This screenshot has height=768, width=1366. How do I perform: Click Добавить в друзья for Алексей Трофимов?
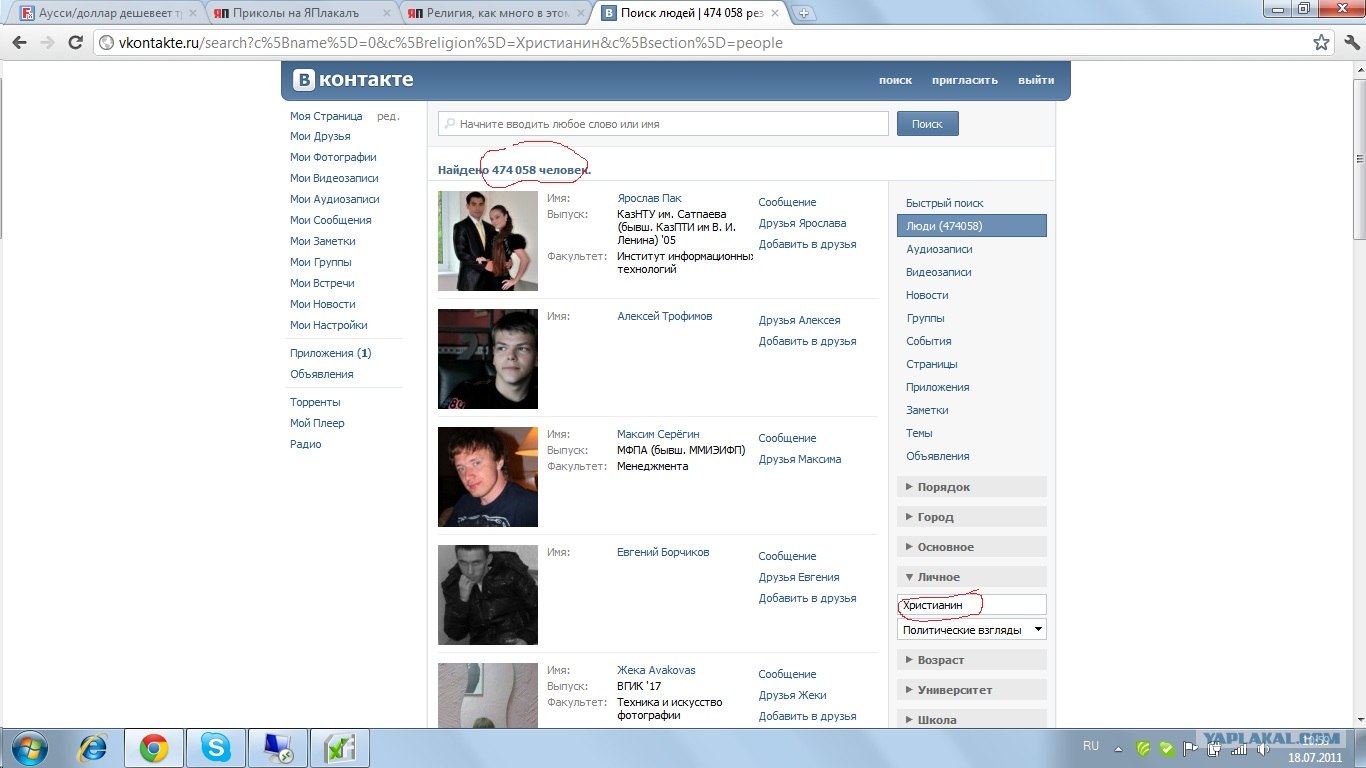pos(807,341)
